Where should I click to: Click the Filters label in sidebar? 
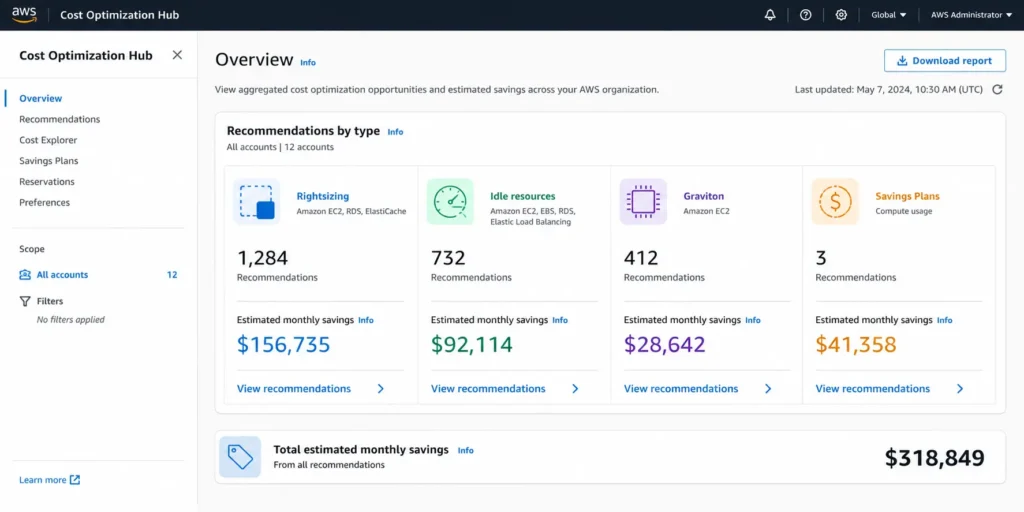(x=50, y=301)
